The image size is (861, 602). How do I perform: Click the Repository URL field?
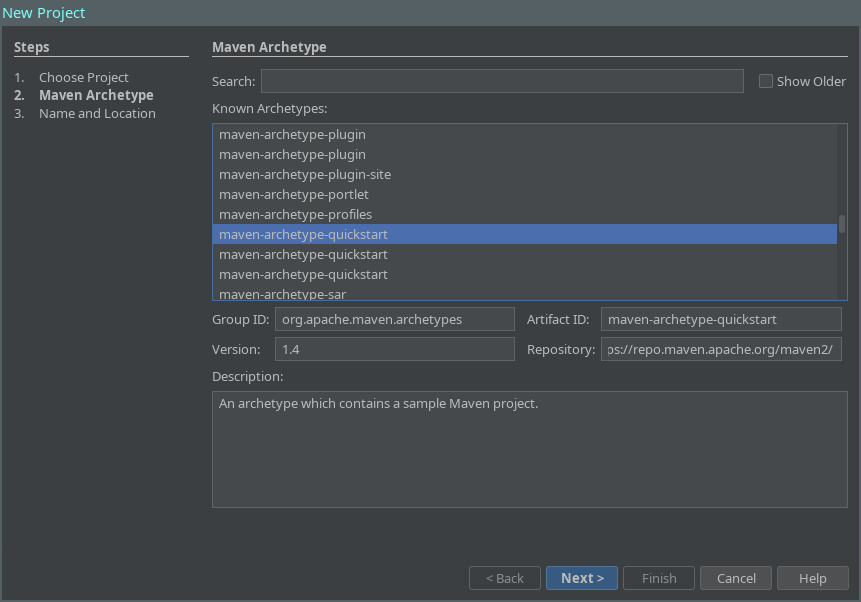coord(720,349)
